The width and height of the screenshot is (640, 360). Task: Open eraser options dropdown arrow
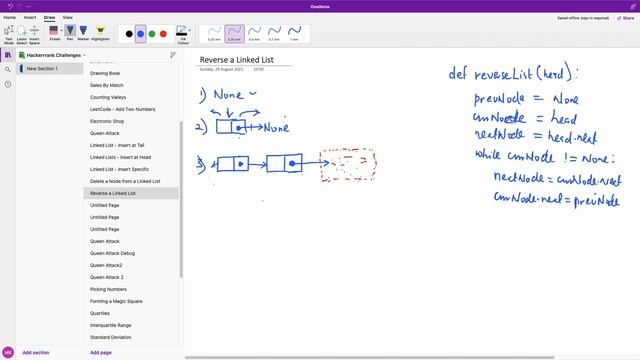point(62,30)
